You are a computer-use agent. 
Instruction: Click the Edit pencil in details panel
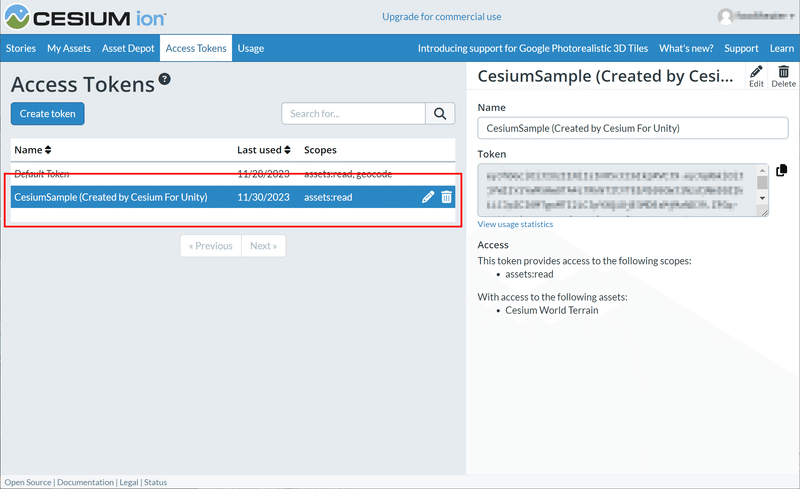[x=756, y=76]
